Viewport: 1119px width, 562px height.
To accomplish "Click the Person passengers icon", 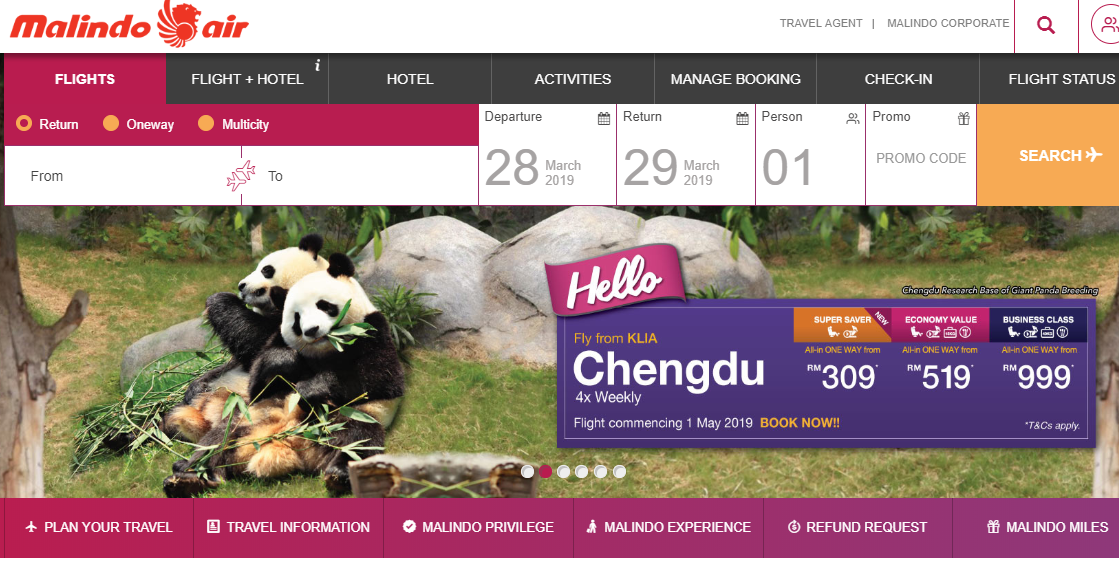I will coord(853,118).
